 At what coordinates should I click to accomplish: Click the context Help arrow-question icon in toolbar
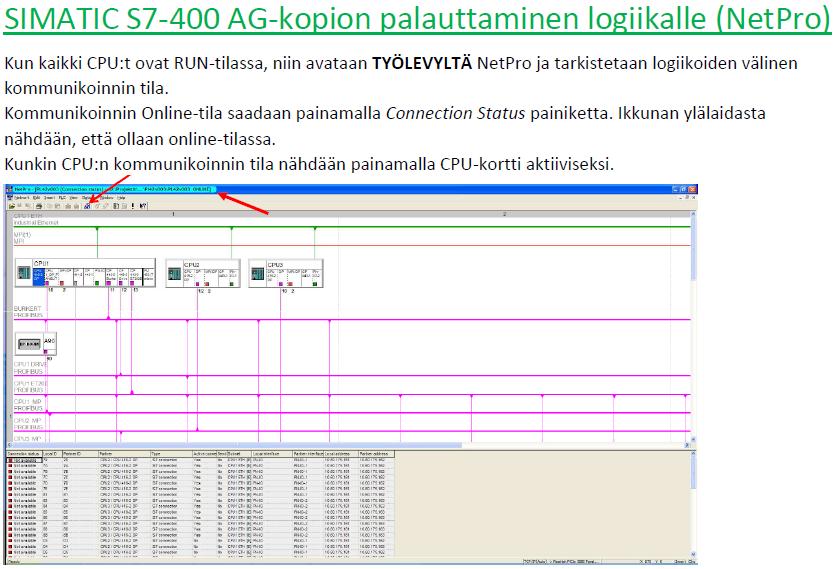pos(143,206)
